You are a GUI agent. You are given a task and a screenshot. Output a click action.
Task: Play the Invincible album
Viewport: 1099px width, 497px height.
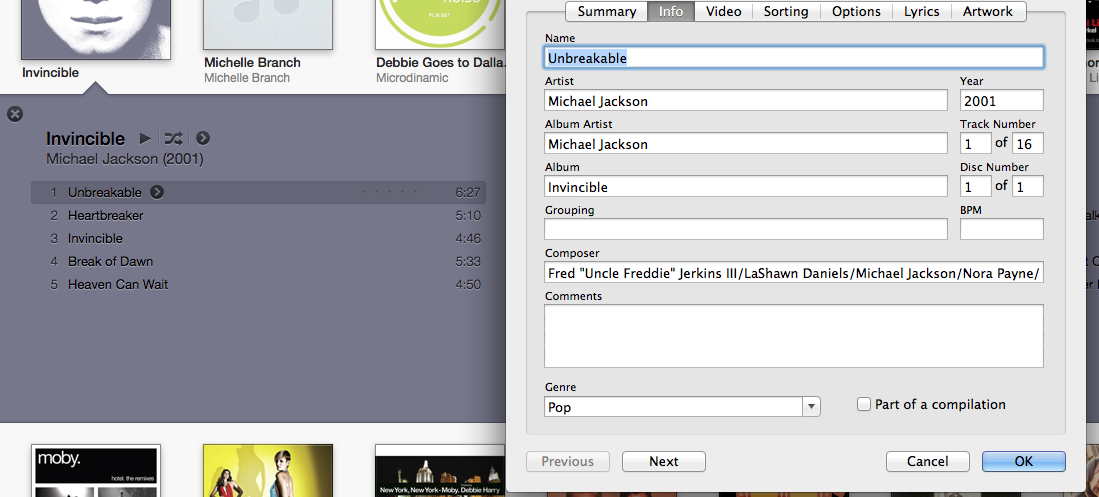click(145, 138)
